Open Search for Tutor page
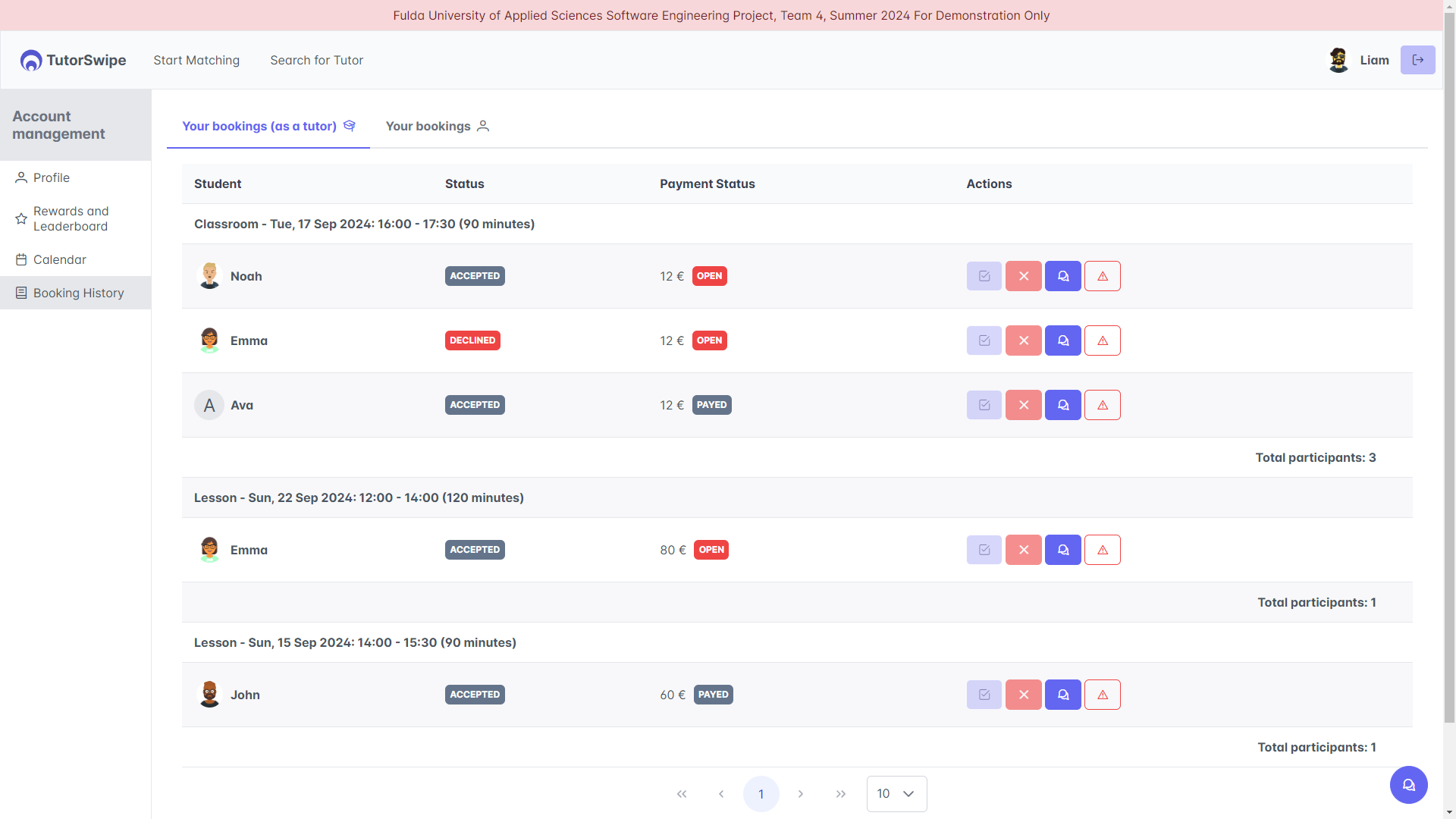Viewport: 1456px width, 819px height. pos(316,60)
